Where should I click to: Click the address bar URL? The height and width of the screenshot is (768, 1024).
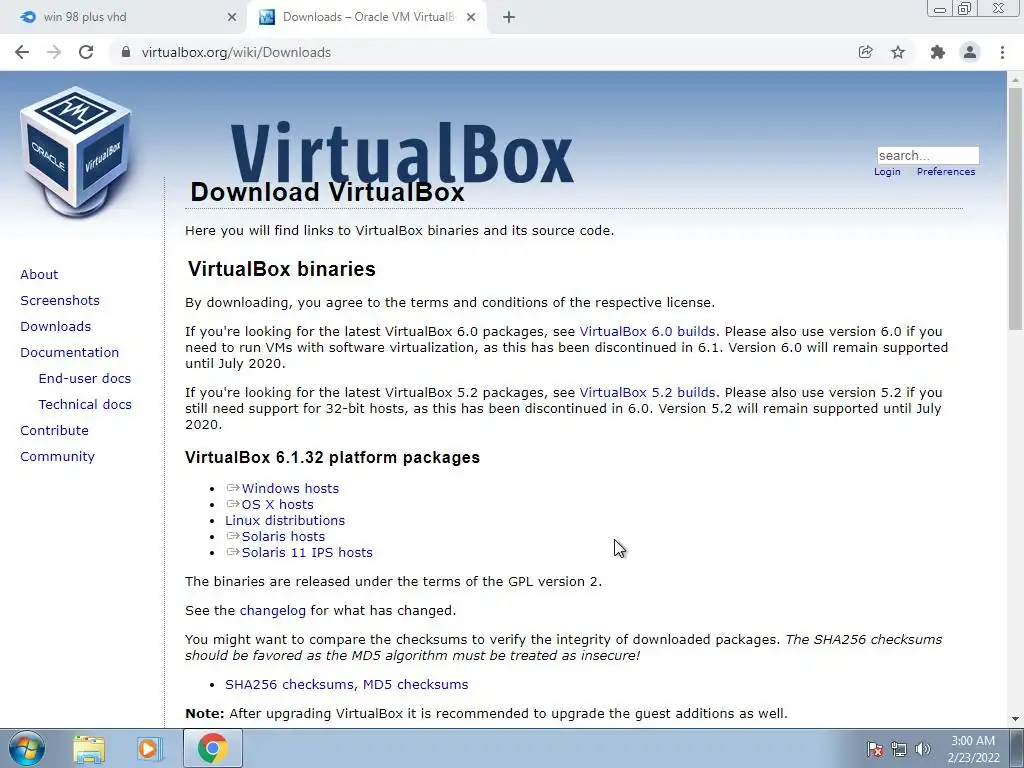point(236,52)
